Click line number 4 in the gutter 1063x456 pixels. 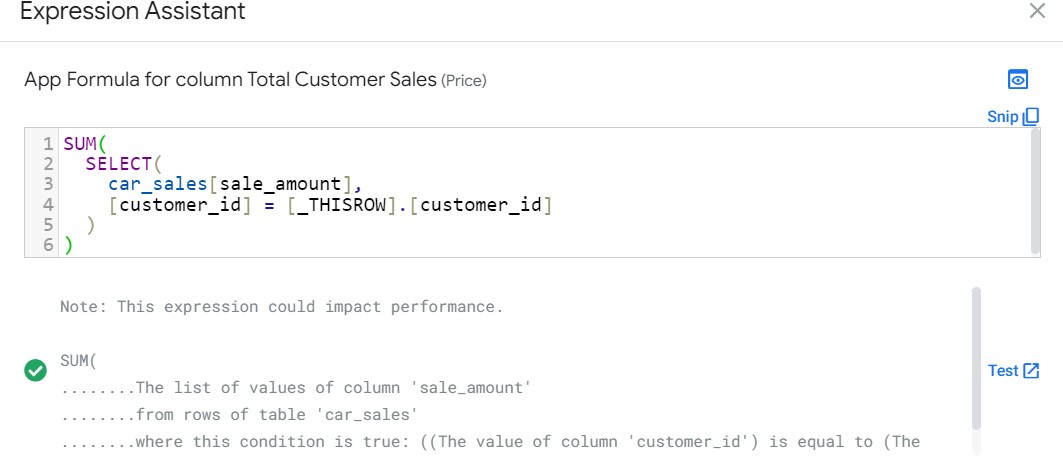click(x=47, y=206)
